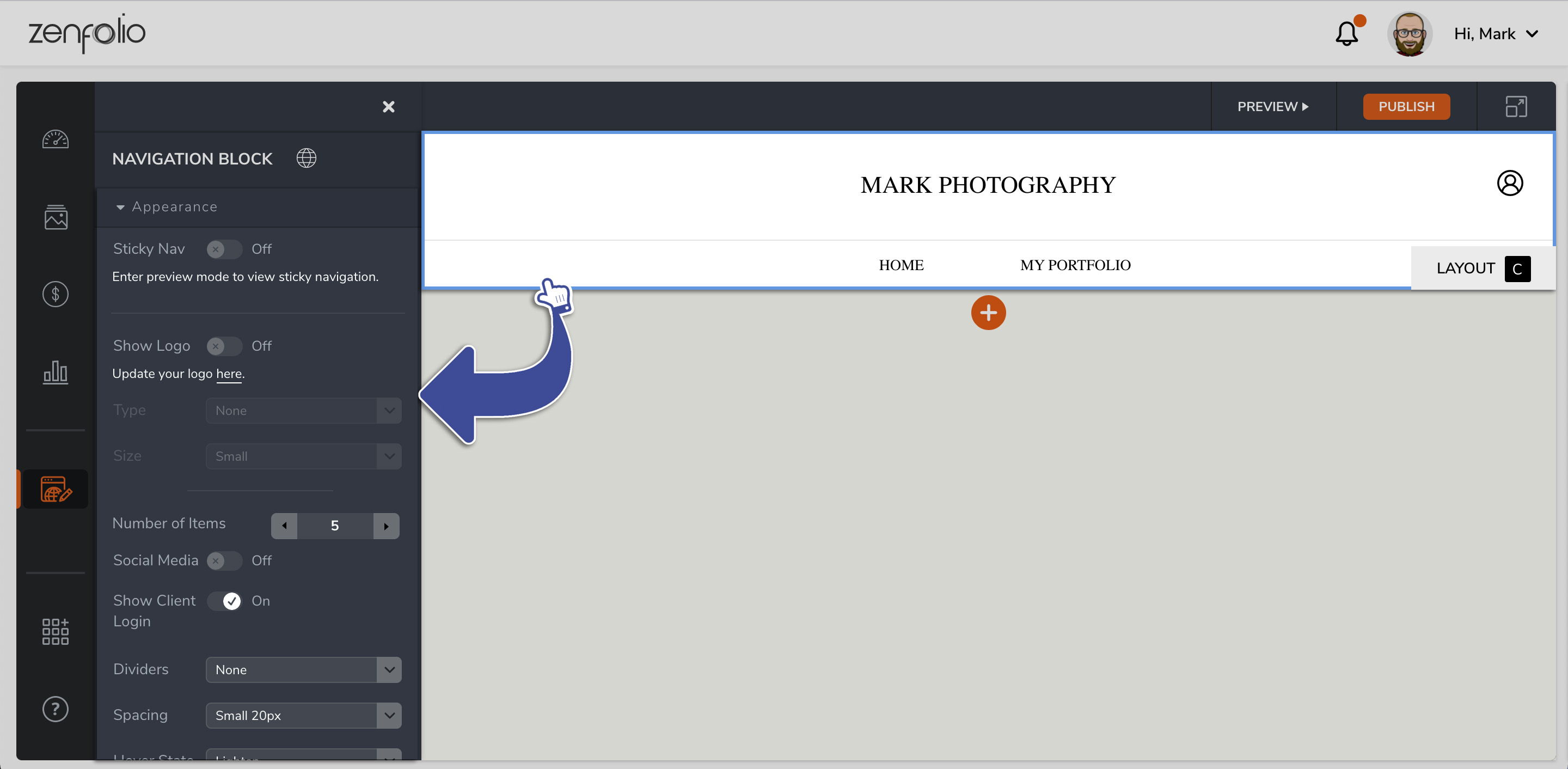Open the photos gallery icon in sidebar

(x=56, y=217)
